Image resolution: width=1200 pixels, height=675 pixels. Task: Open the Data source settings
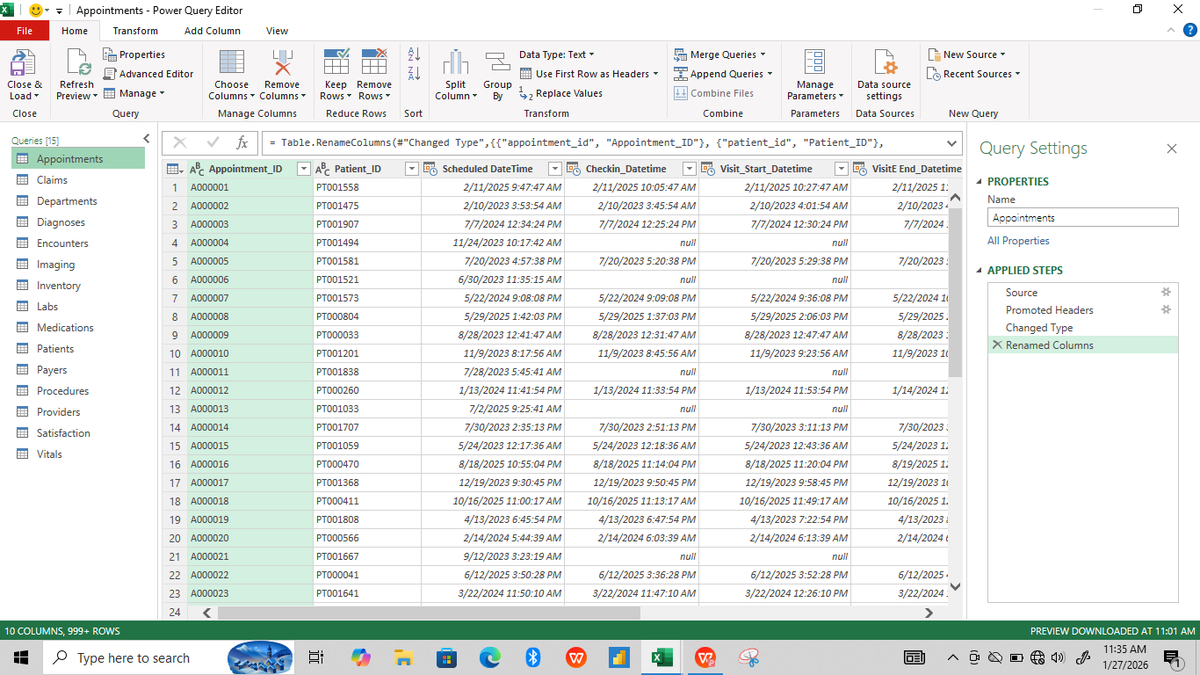click(x=884, y=76)
